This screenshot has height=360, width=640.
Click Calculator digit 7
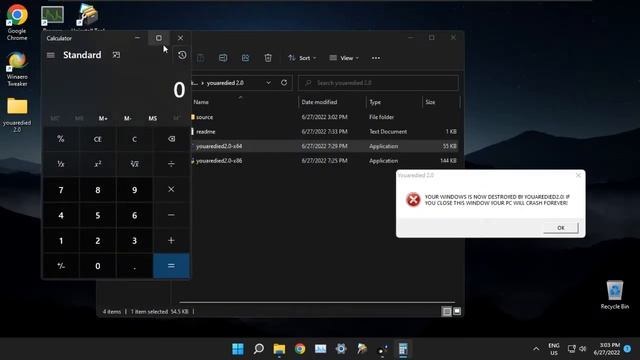tap(61, 190)
